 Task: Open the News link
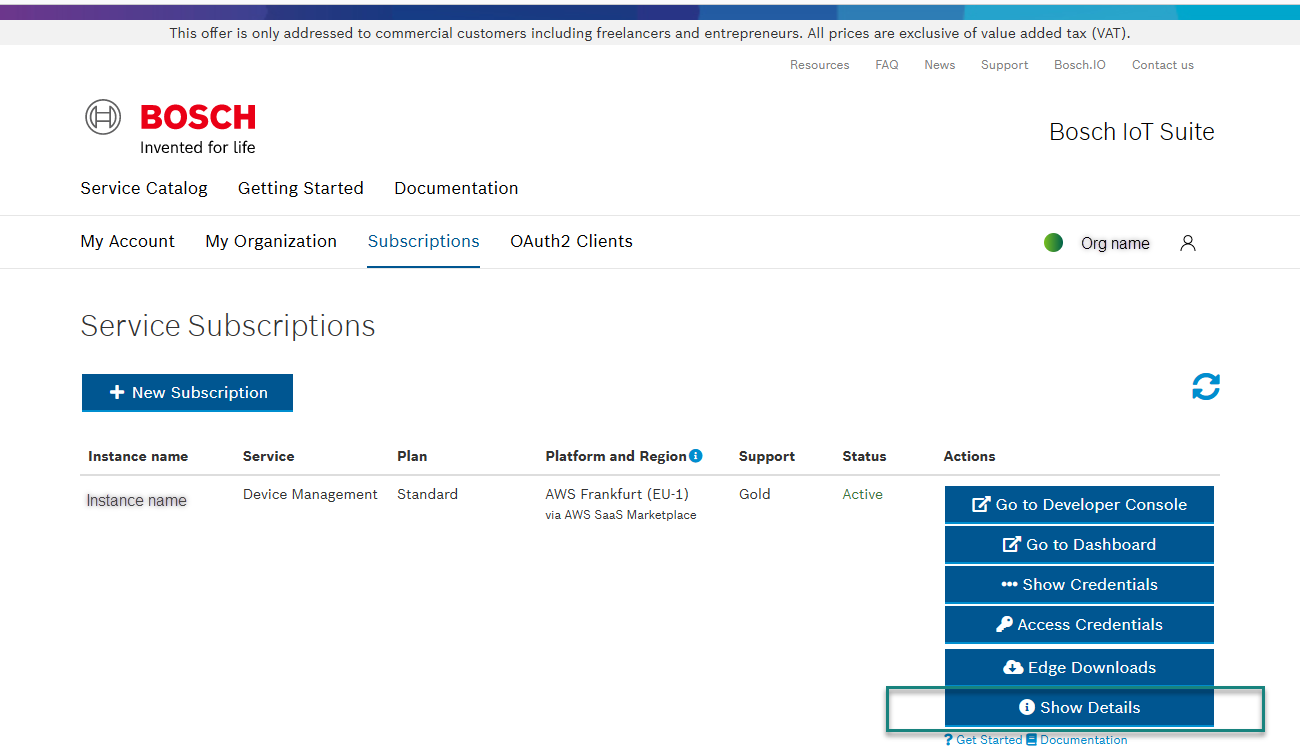939,65
